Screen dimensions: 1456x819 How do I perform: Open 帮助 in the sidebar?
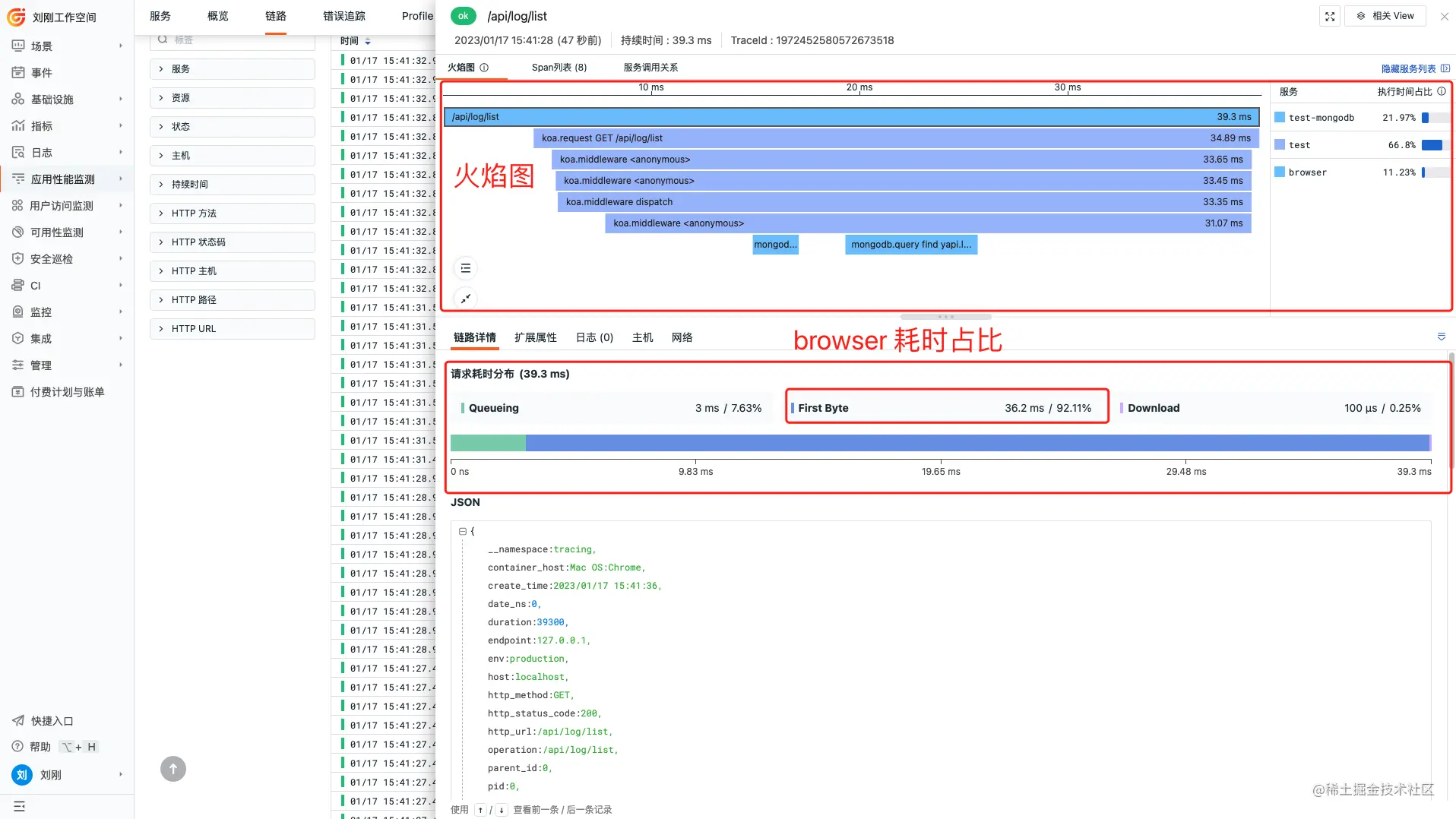[x=31, y=747]
